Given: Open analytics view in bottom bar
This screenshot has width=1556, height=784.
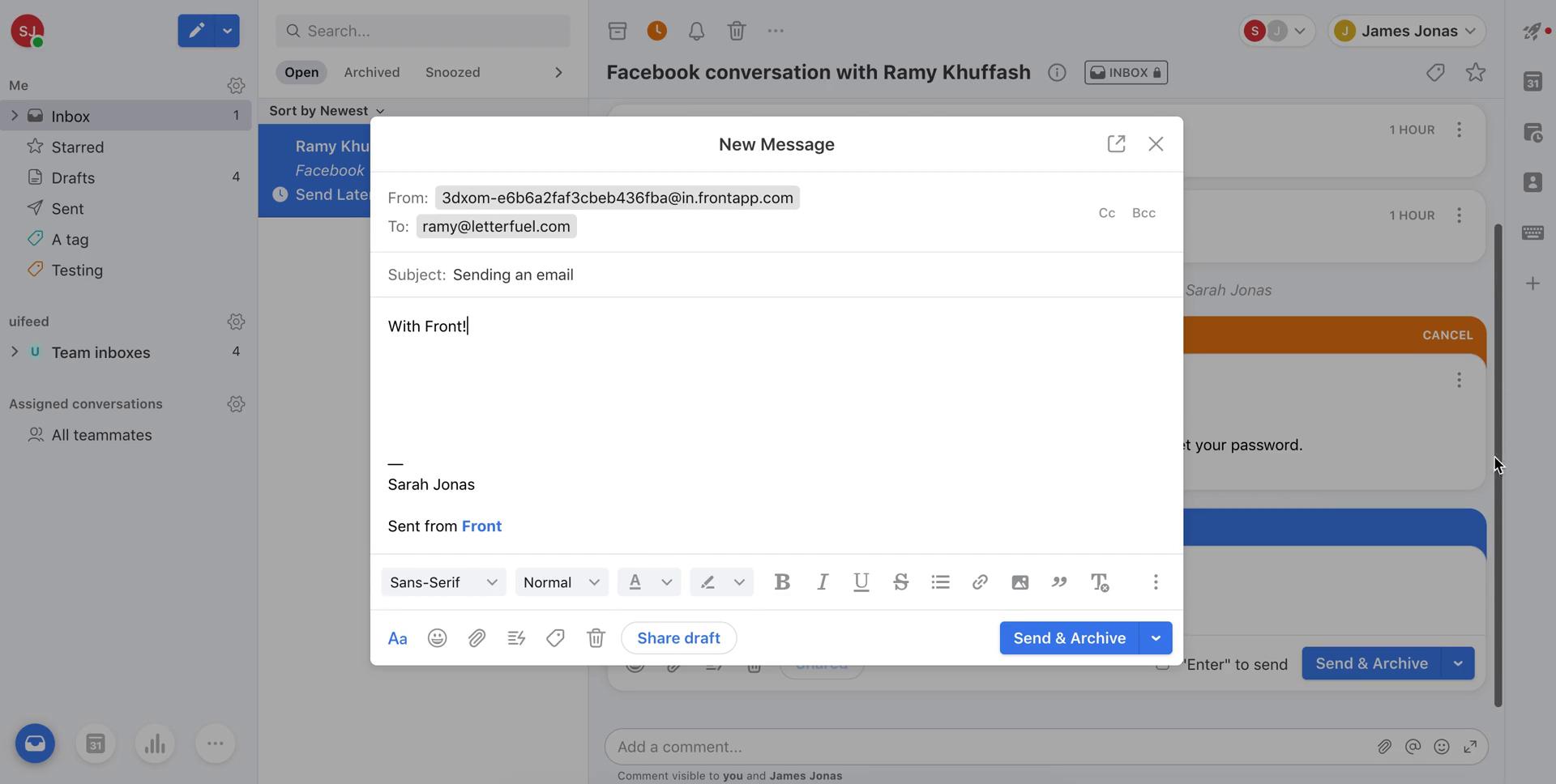Looking at the screenshot, I should pos(155,744).
